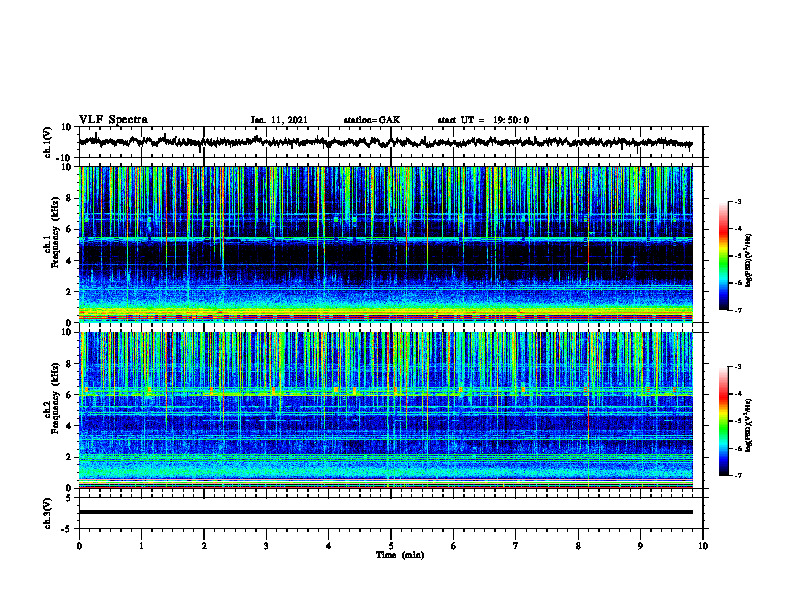Click the ch.1 frequency axis "8" tick label
792x612 pixels.
tap(69, 198)
